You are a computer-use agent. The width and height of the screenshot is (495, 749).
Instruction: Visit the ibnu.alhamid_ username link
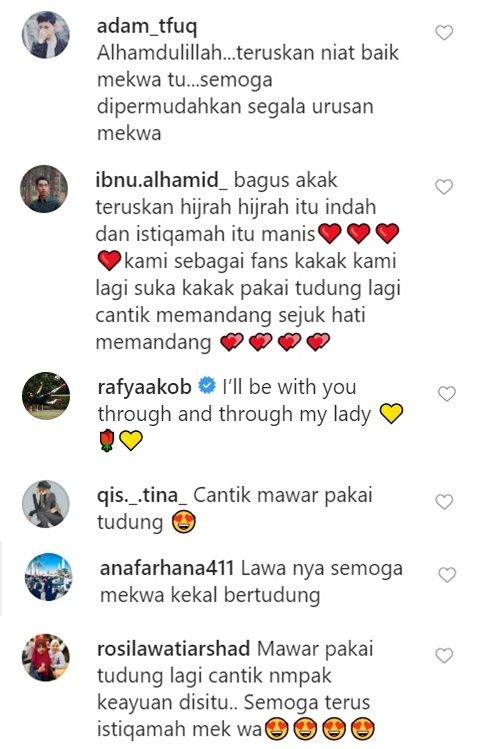tap(162, 181)
